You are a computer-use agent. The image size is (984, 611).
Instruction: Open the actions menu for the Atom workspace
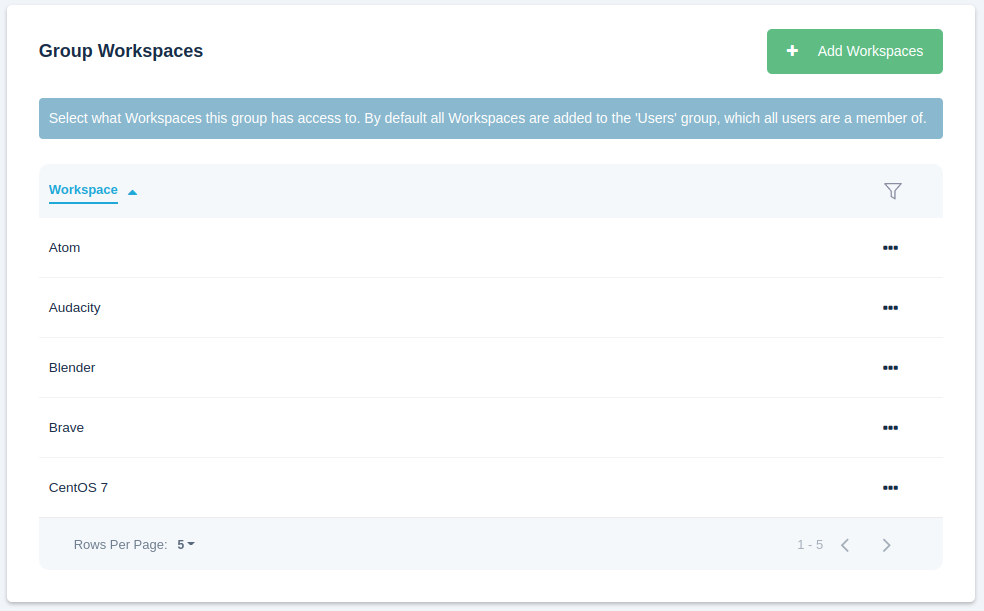890,247
